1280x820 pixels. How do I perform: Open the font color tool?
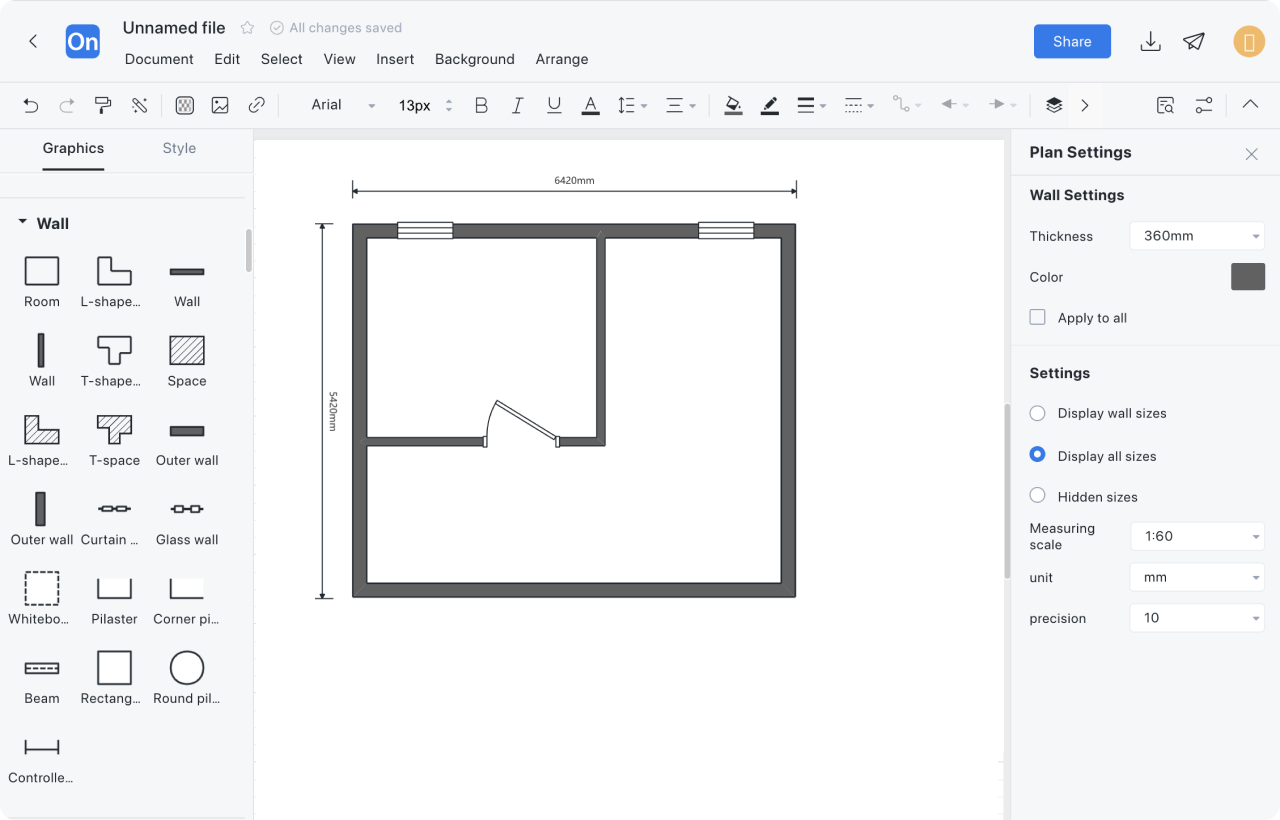tap(590, 105)
